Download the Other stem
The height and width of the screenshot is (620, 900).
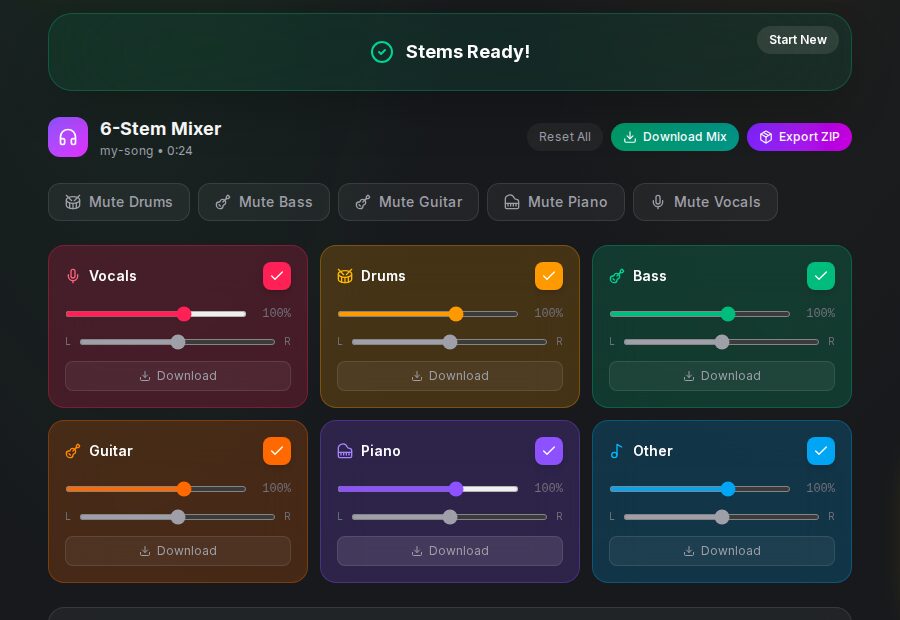722,551
